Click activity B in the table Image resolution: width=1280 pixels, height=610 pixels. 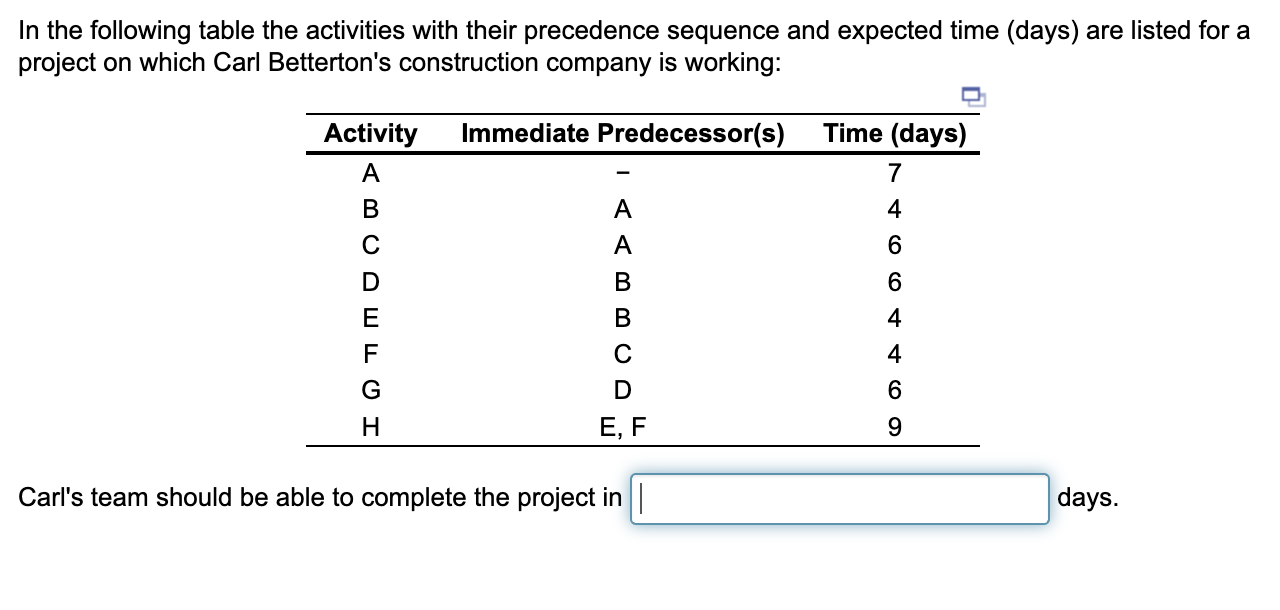[371, 207]
